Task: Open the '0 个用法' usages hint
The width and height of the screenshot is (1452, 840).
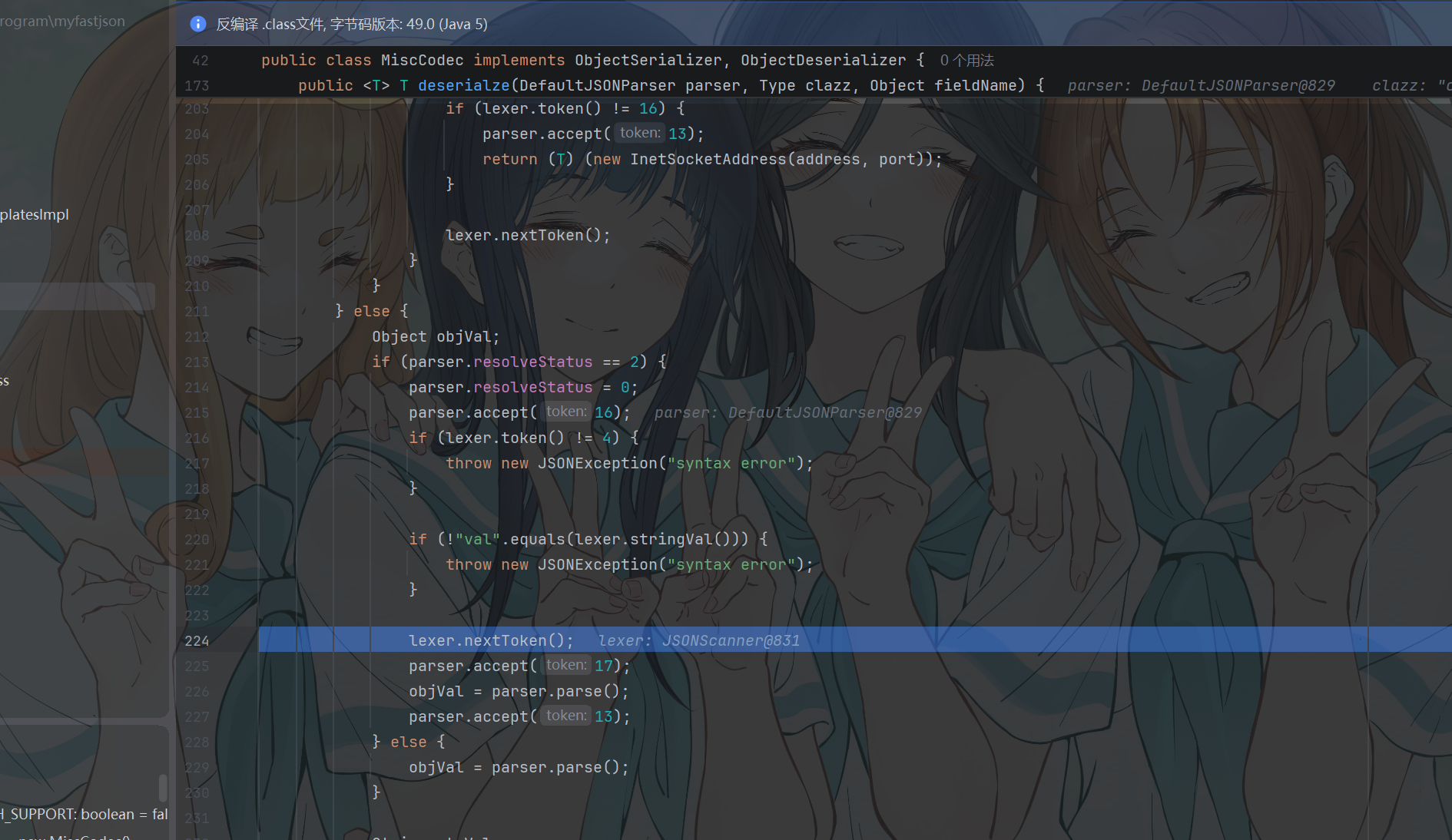Action: click(966, 60)
